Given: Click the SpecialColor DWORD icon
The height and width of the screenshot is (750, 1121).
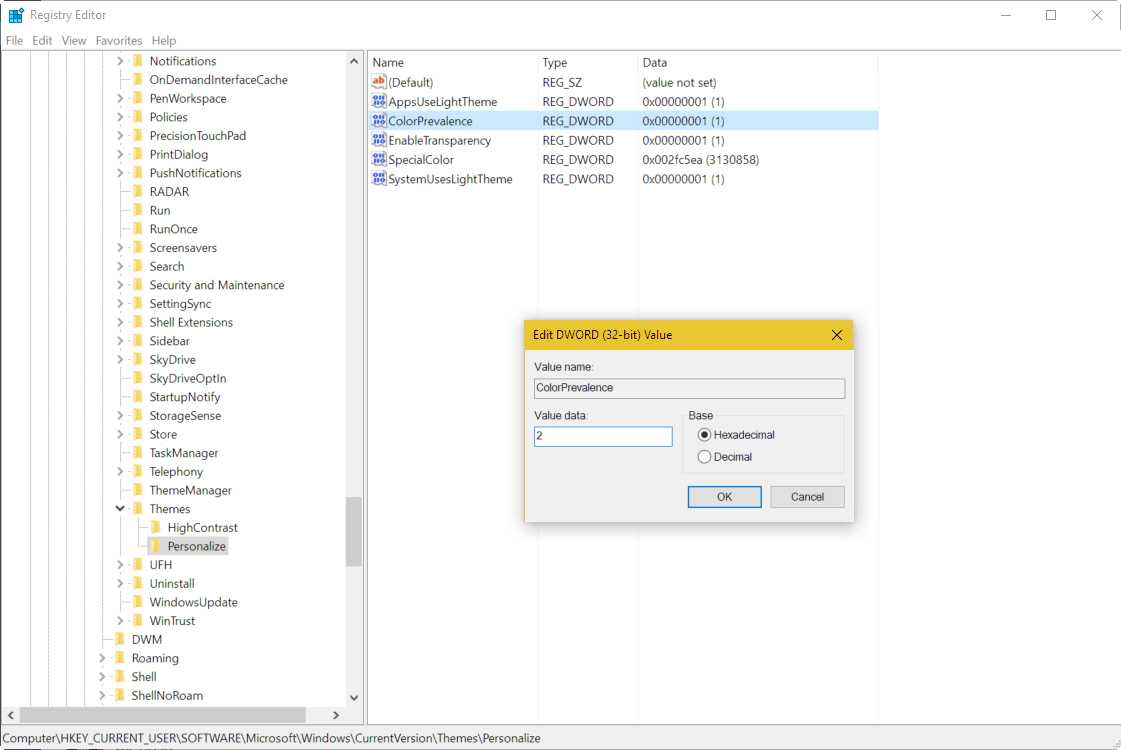Looking at the screenshot, I should [x=379, y=160].
